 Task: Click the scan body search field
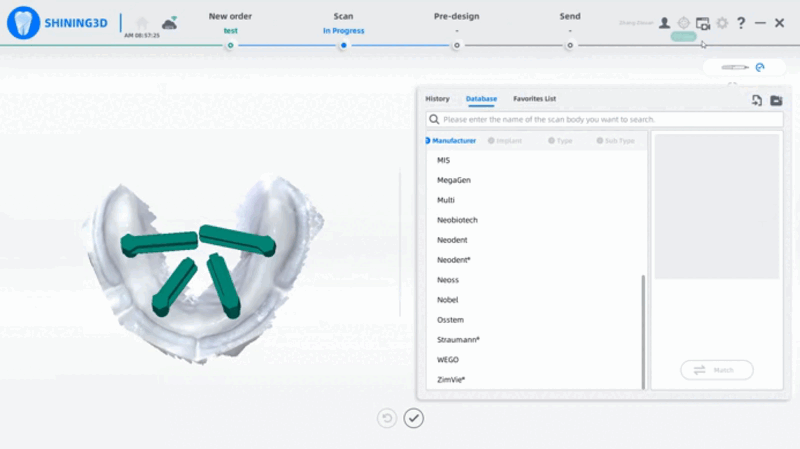pyautogui.click(x=605, y=119)
